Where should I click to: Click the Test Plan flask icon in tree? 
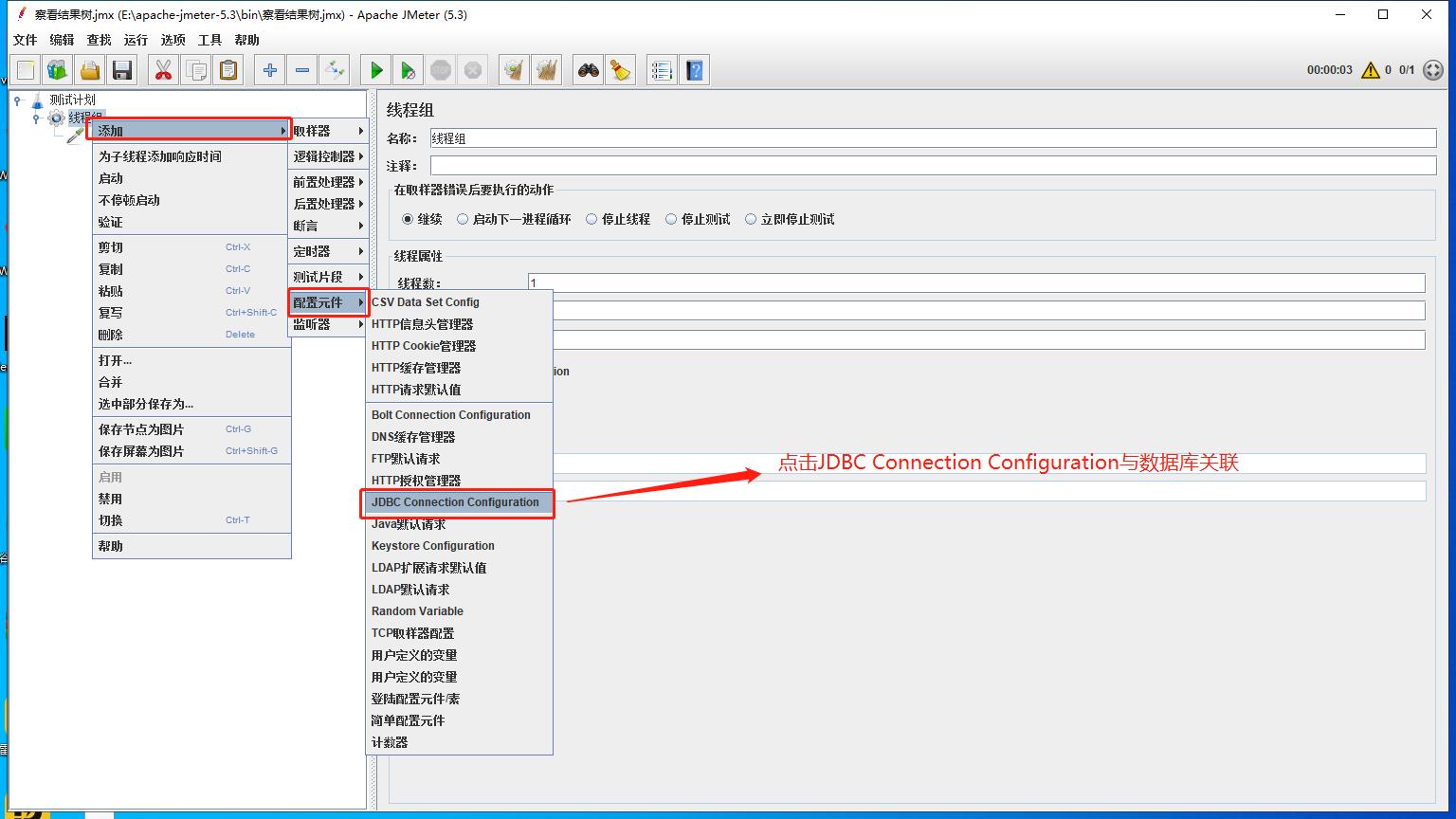coord(37,100)
